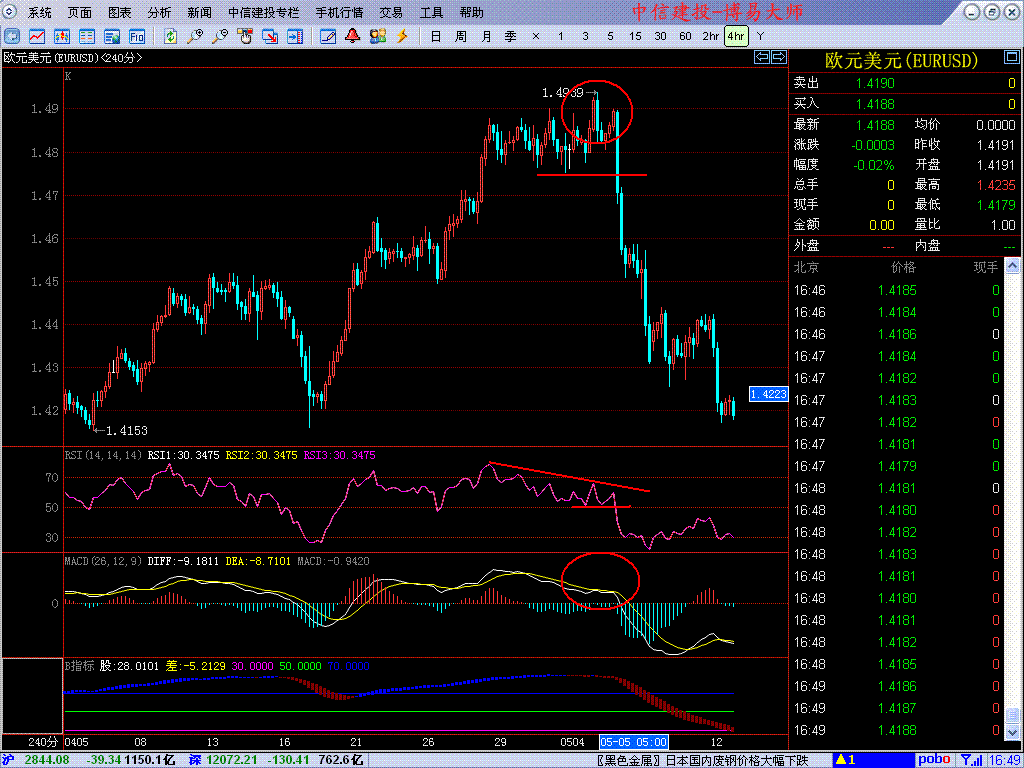
Task: Select the 3 minute period
Action: click(585, 37)
